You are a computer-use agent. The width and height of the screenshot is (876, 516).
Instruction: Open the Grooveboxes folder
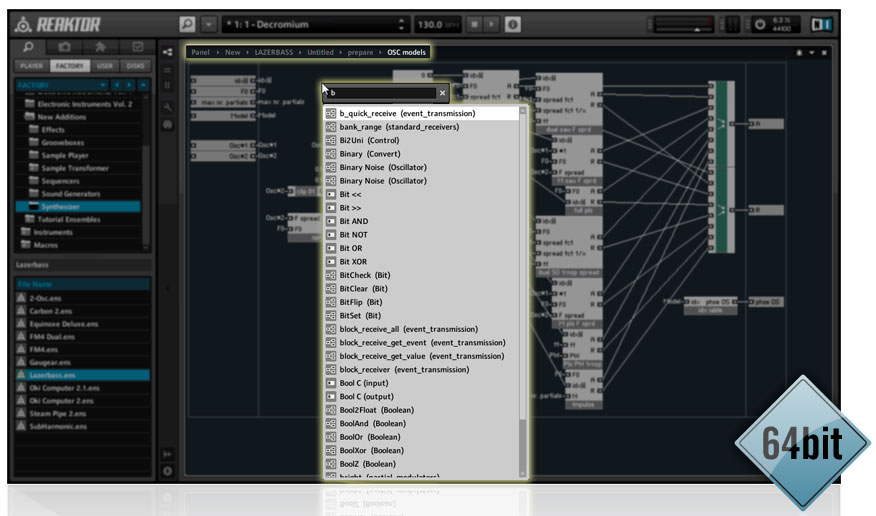58,142
